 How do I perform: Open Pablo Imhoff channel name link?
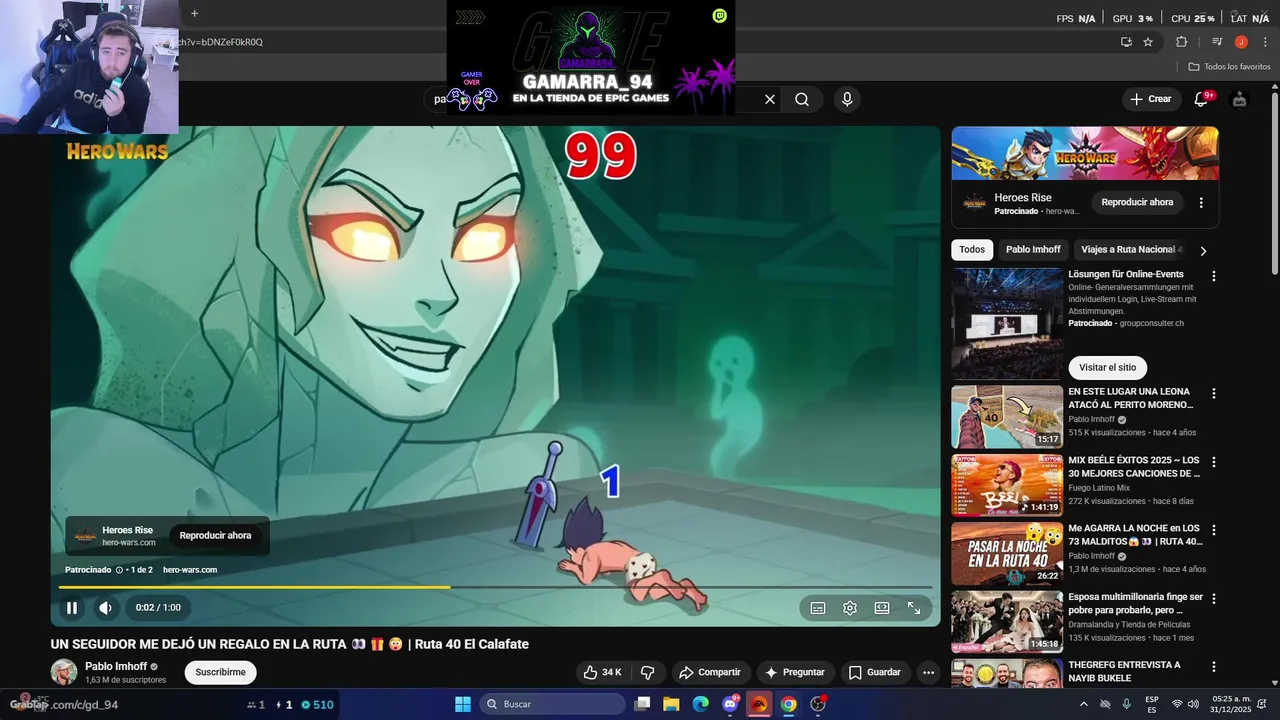pos(116,666)
